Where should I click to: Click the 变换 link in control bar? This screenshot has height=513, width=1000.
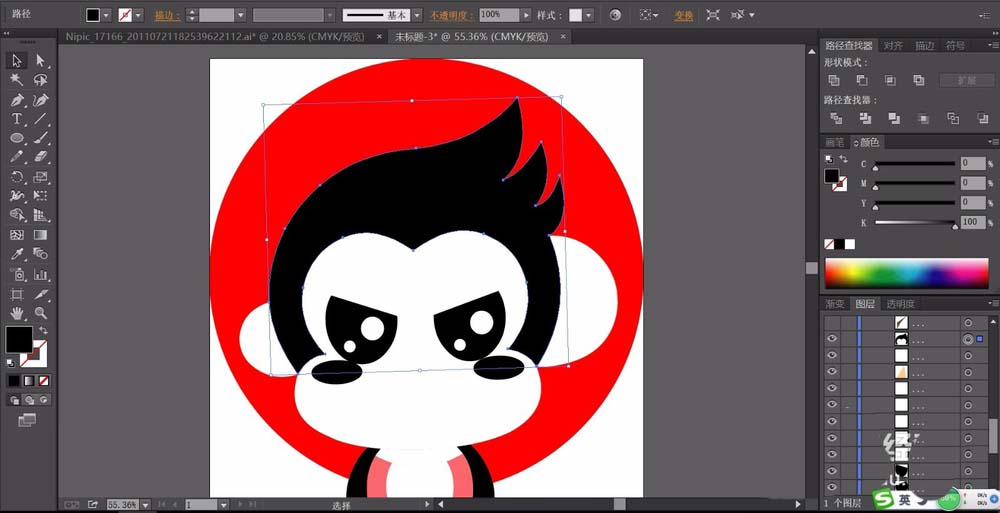pos(684,15)
